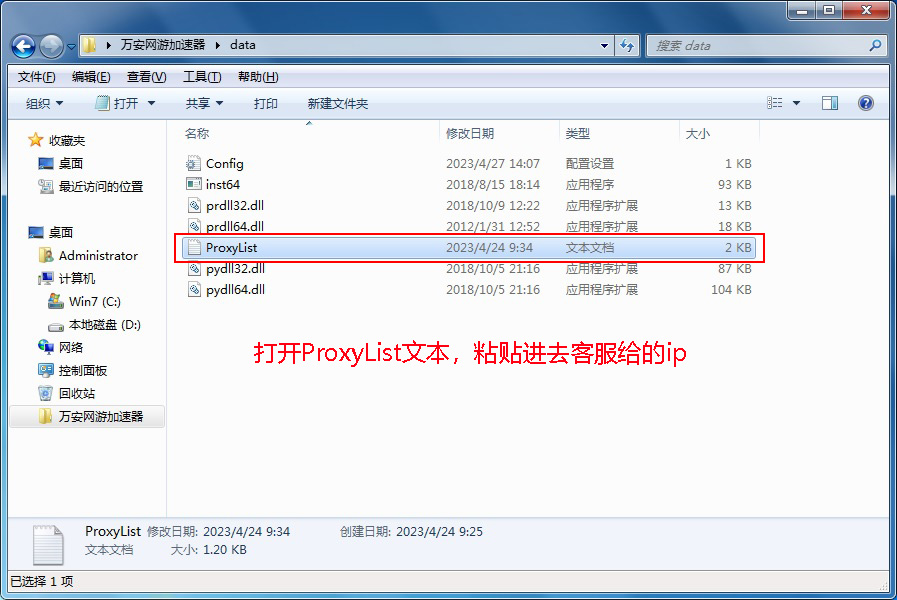Select data segment in address breadcrumb
The width and height of the screenshot is (897, 600).
point(243,45)
